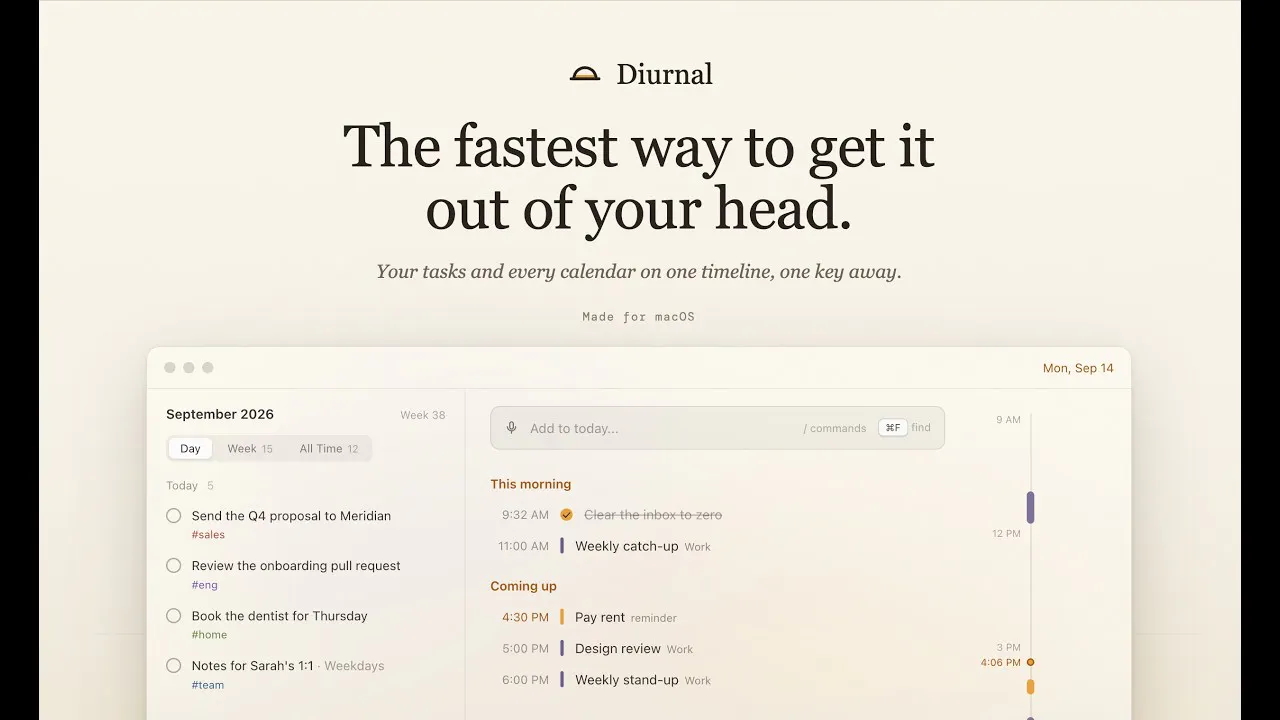Screen dimensions: 1280x720
Task: Click the 11:00 AM time label
Action: 524,546
